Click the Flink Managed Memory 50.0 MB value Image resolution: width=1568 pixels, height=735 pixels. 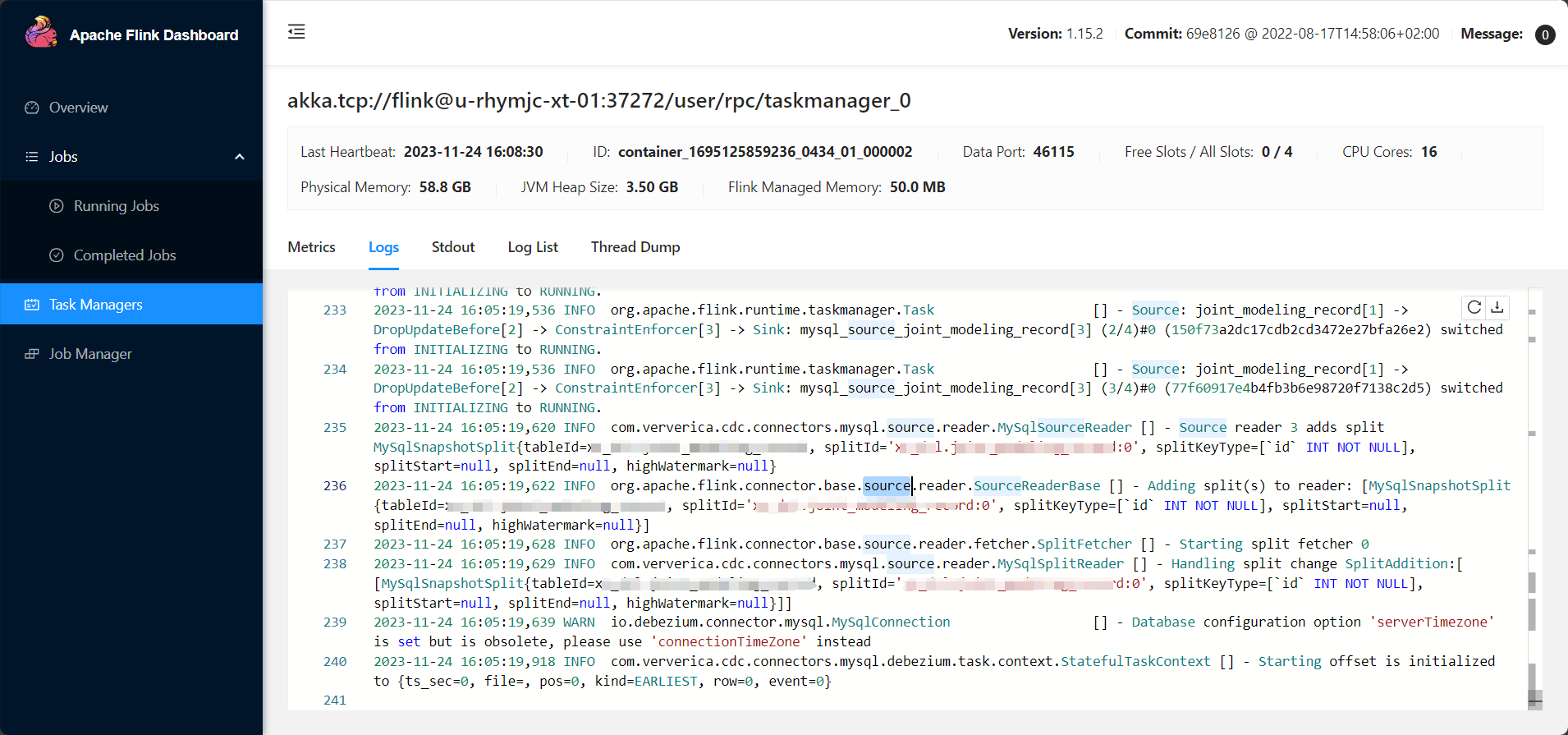pyautogui.click(x=918, y=187)
